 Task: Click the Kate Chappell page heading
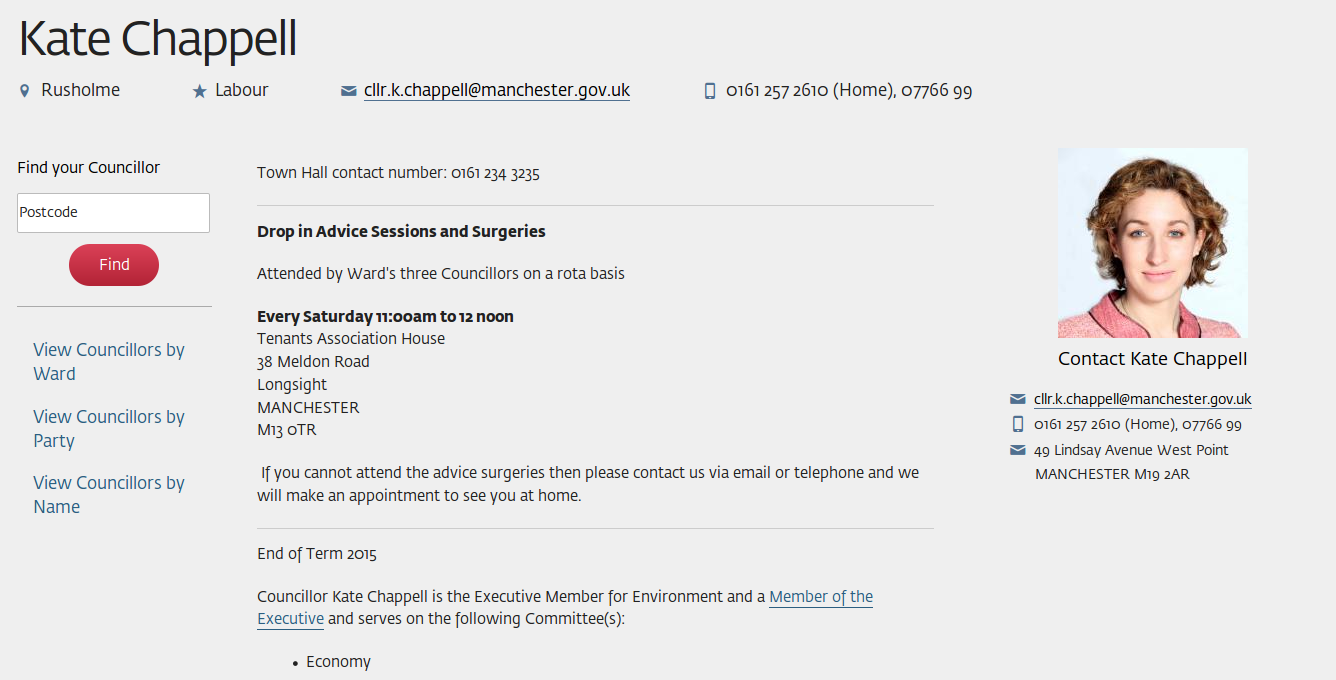pyautogui.click(x=158, y=40)
